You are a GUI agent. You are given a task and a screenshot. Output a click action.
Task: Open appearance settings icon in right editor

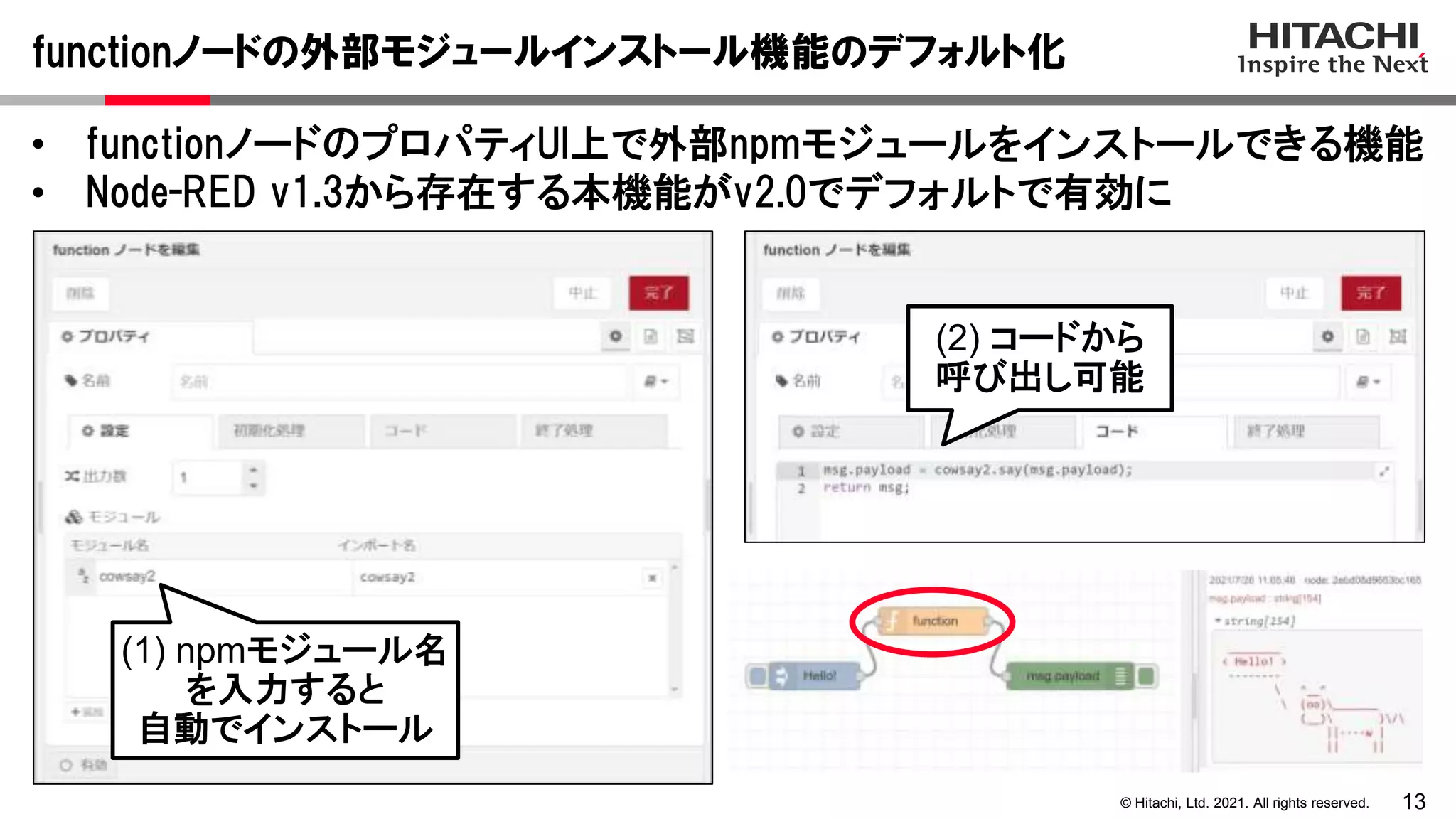(1397, 336)
